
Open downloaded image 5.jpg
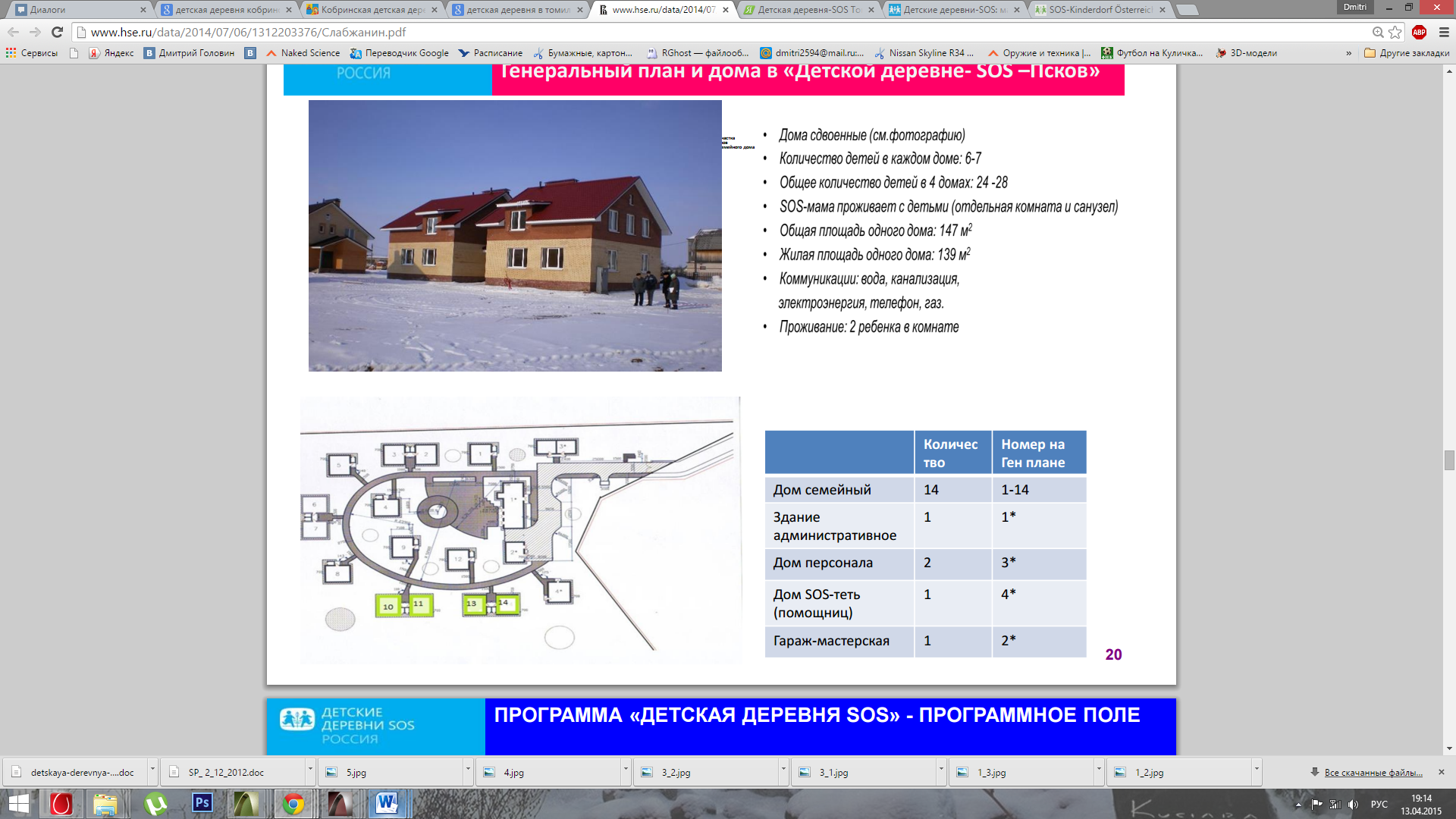390,772
